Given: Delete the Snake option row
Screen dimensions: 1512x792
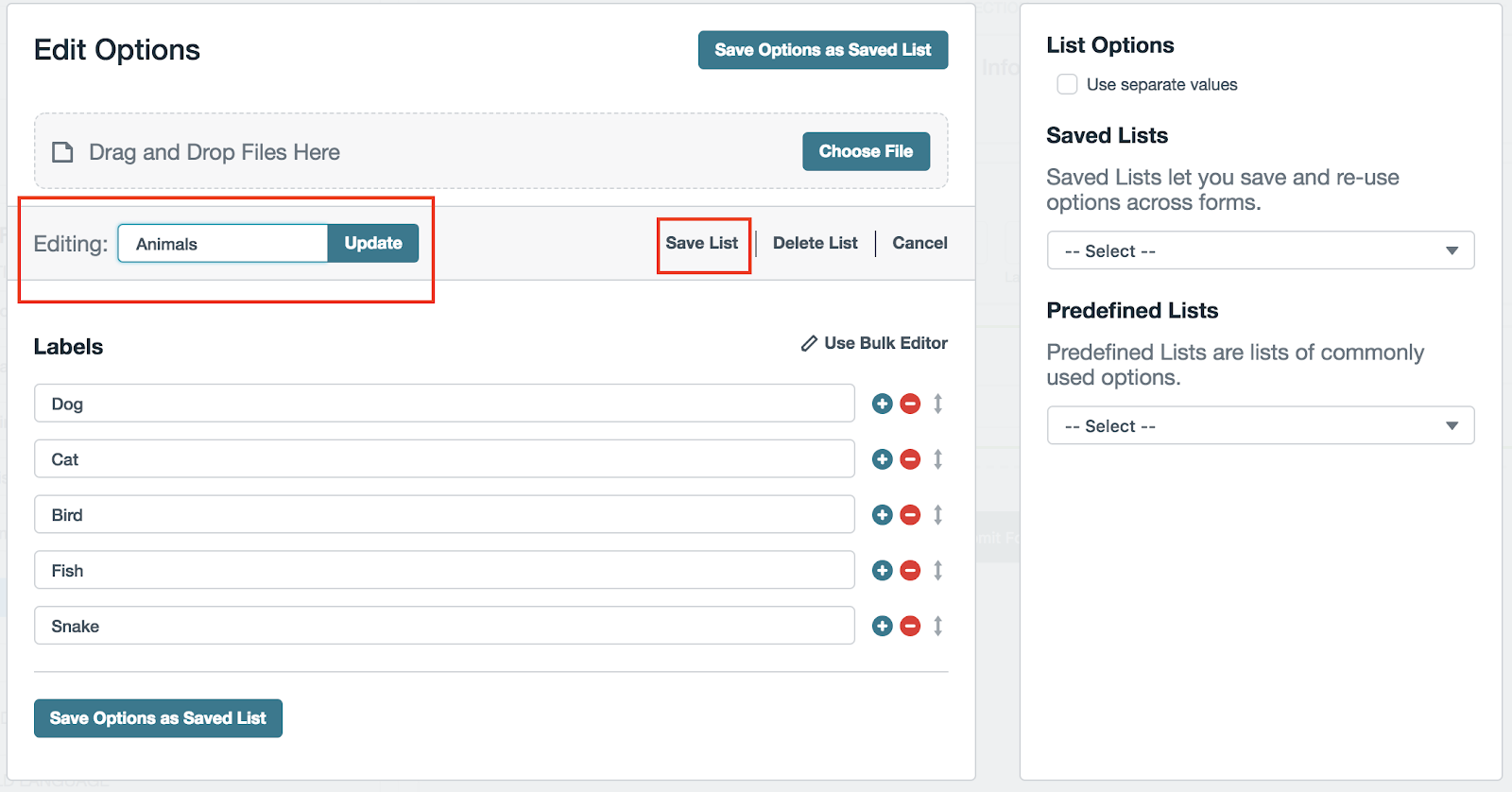Looking at the screenshot, I should tap(910, 626).
